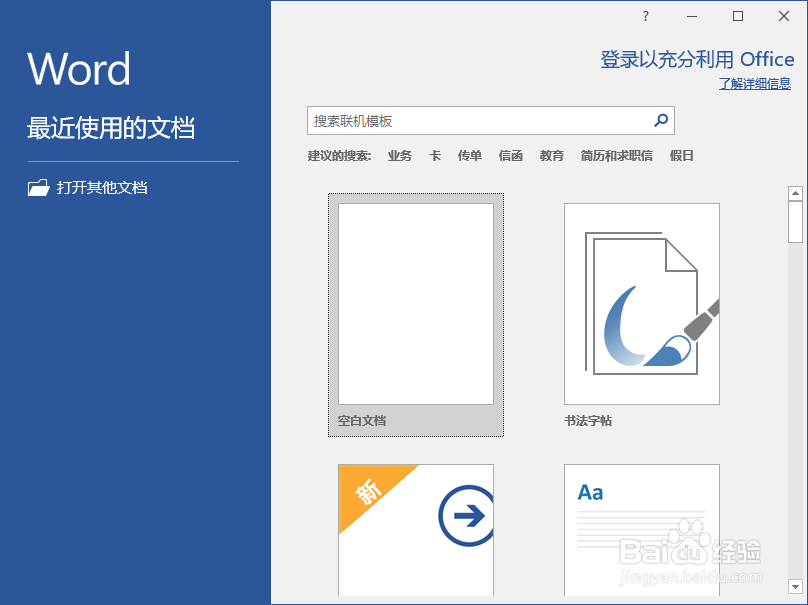Click the search online templates field

(x=491, y=121)
